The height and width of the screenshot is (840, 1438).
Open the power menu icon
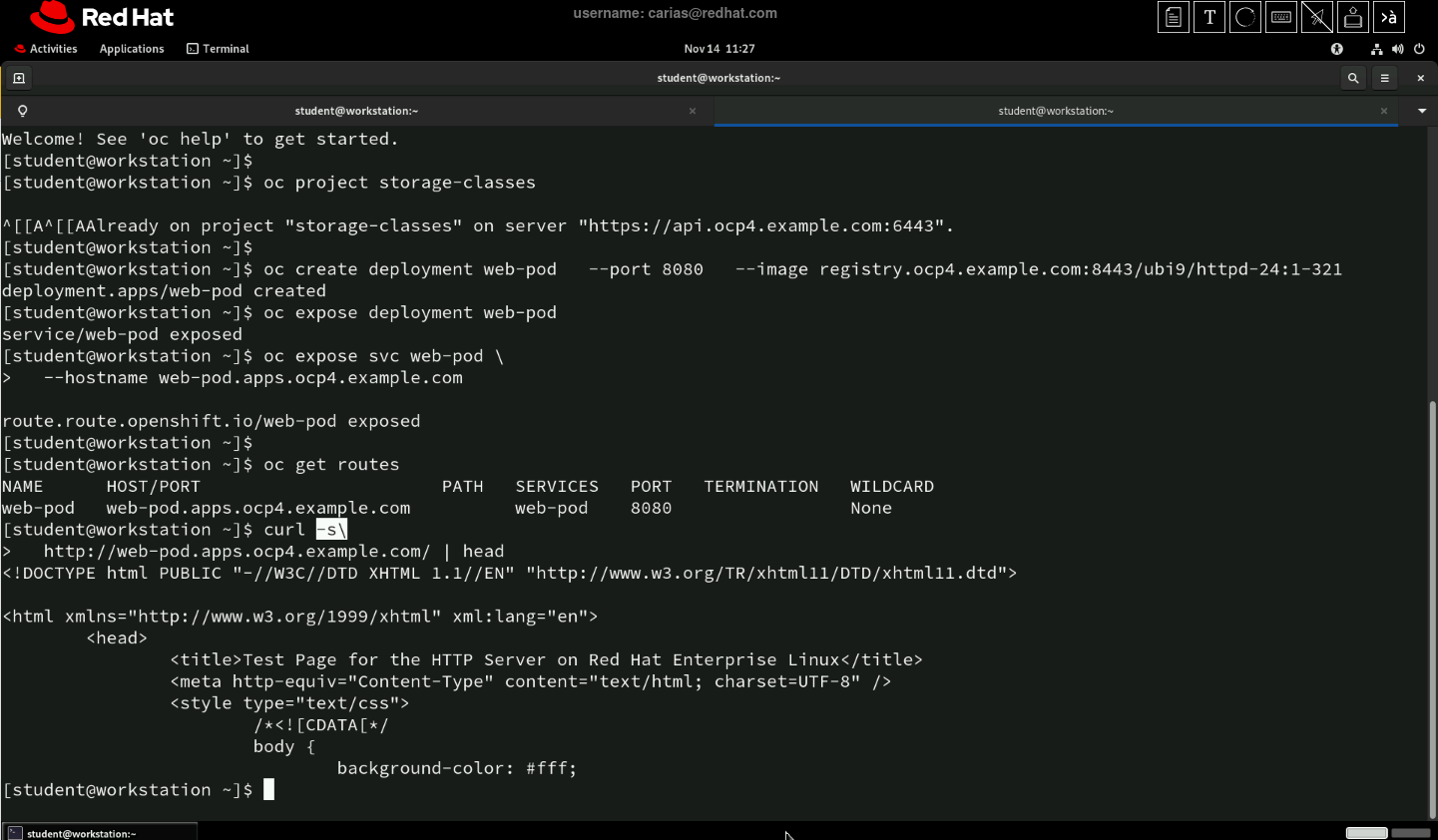point(1419,49)
